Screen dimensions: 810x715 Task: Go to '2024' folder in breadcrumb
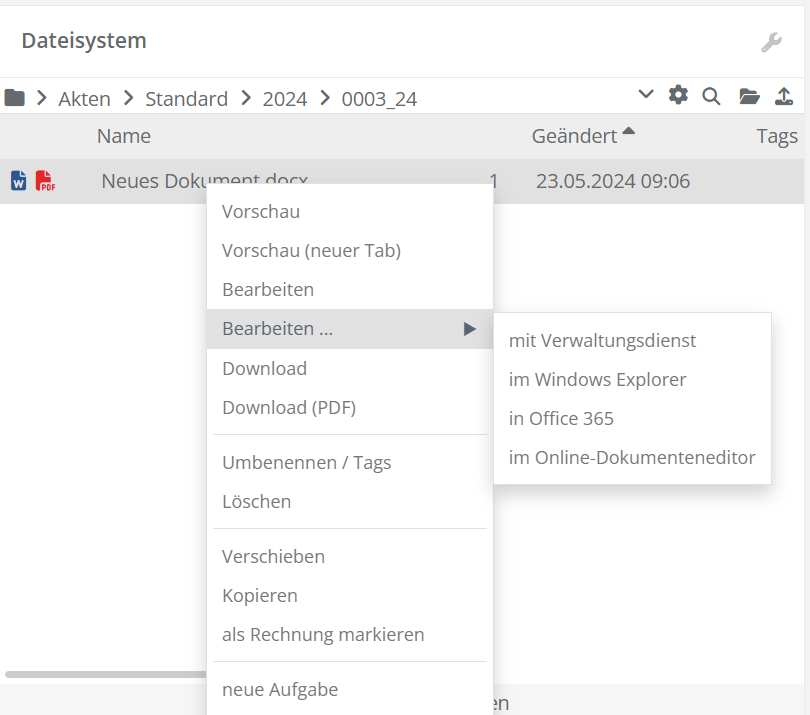click(x=285, y=99)
